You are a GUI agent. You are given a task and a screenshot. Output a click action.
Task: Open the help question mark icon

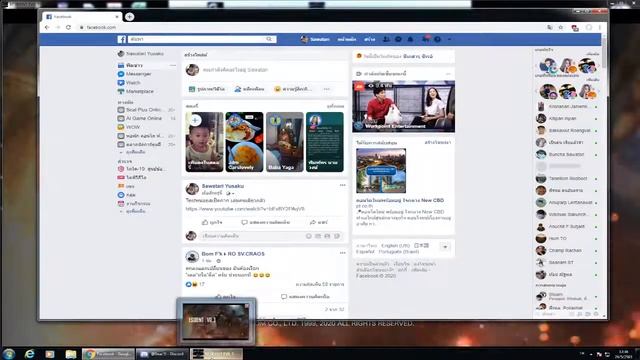tap(437, 39)
